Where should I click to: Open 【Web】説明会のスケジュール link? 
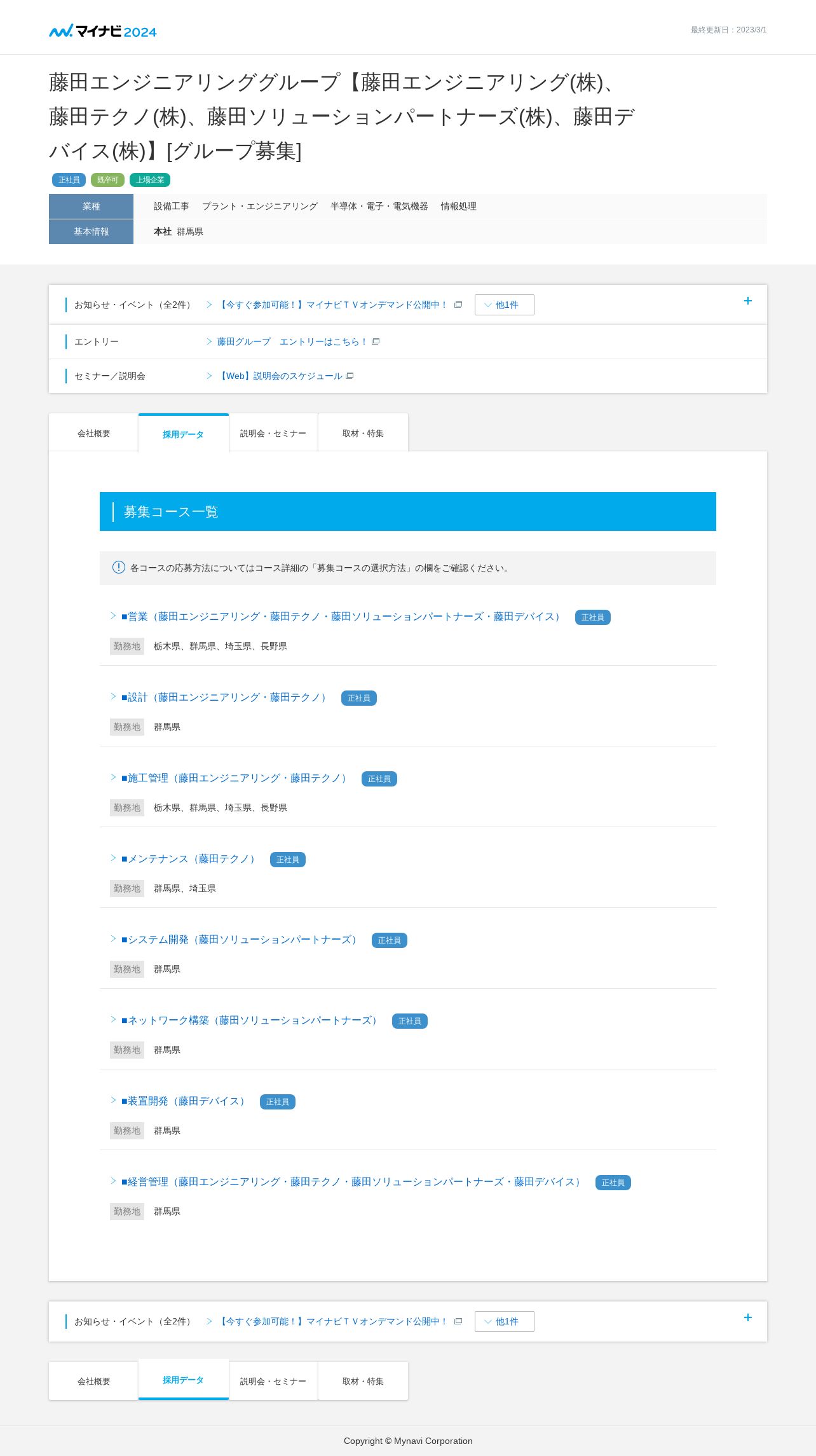click(280, 376)
